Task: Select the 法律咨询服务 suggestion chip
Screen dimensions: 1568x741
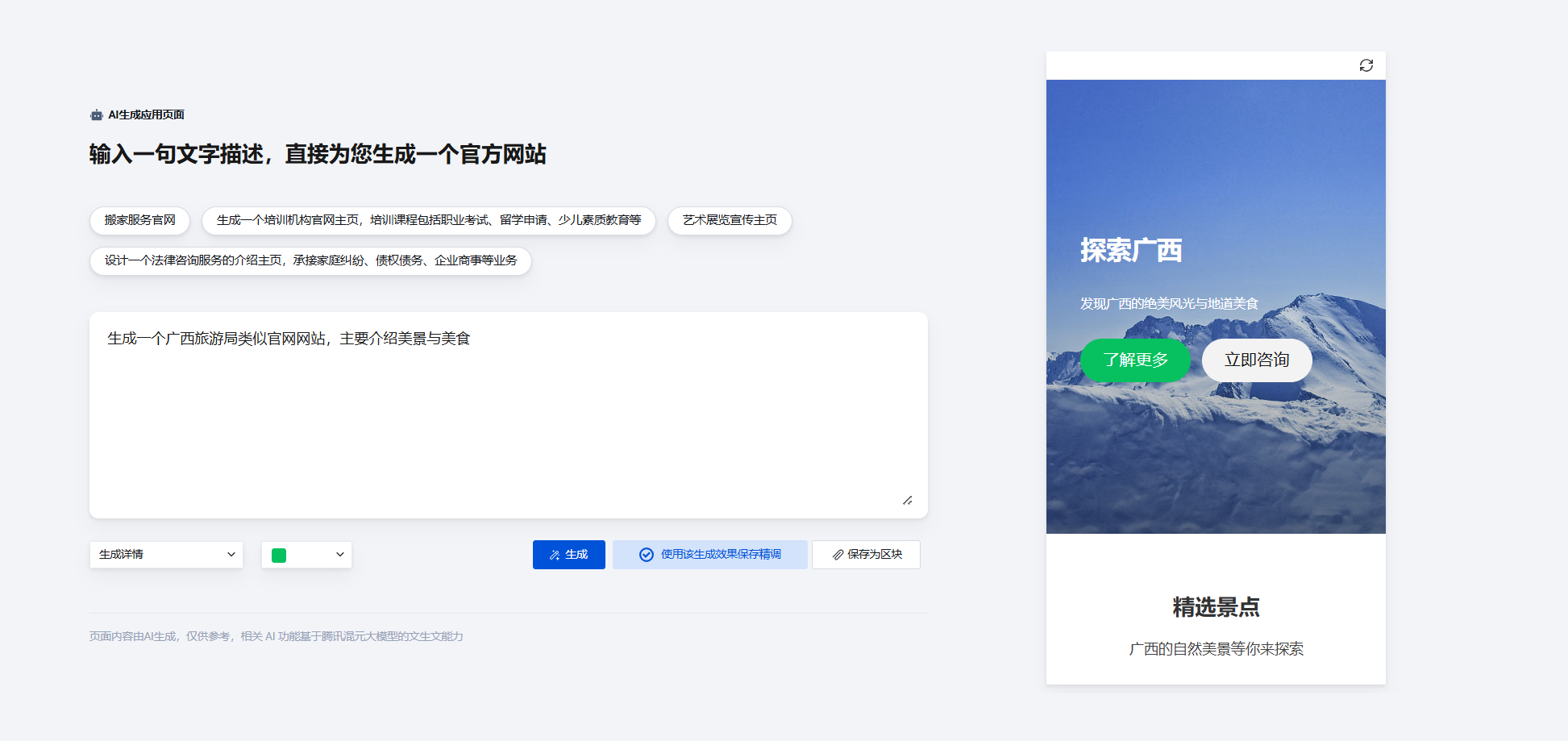Action: [x=310, y=260]
